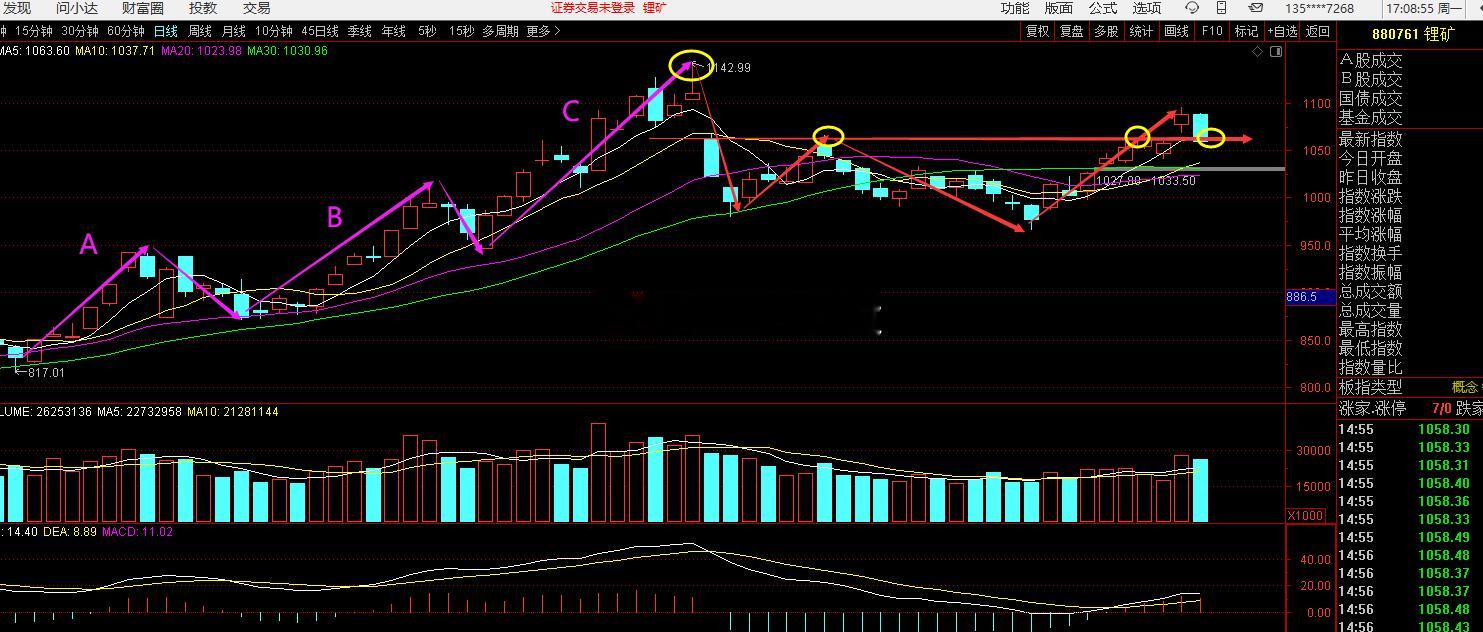The image size is (1483, 632).
Task: Open the F10 information page
Action: tap(1212, 31)
